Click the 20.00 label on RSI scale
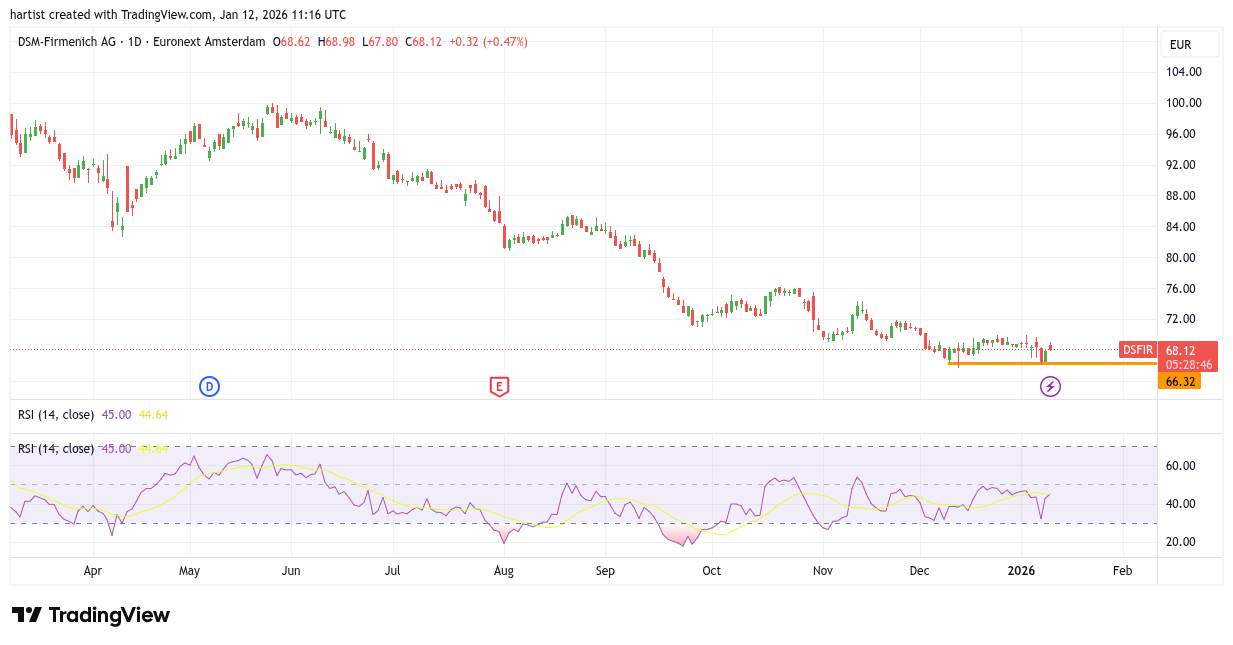 (x=1180, y=542)
